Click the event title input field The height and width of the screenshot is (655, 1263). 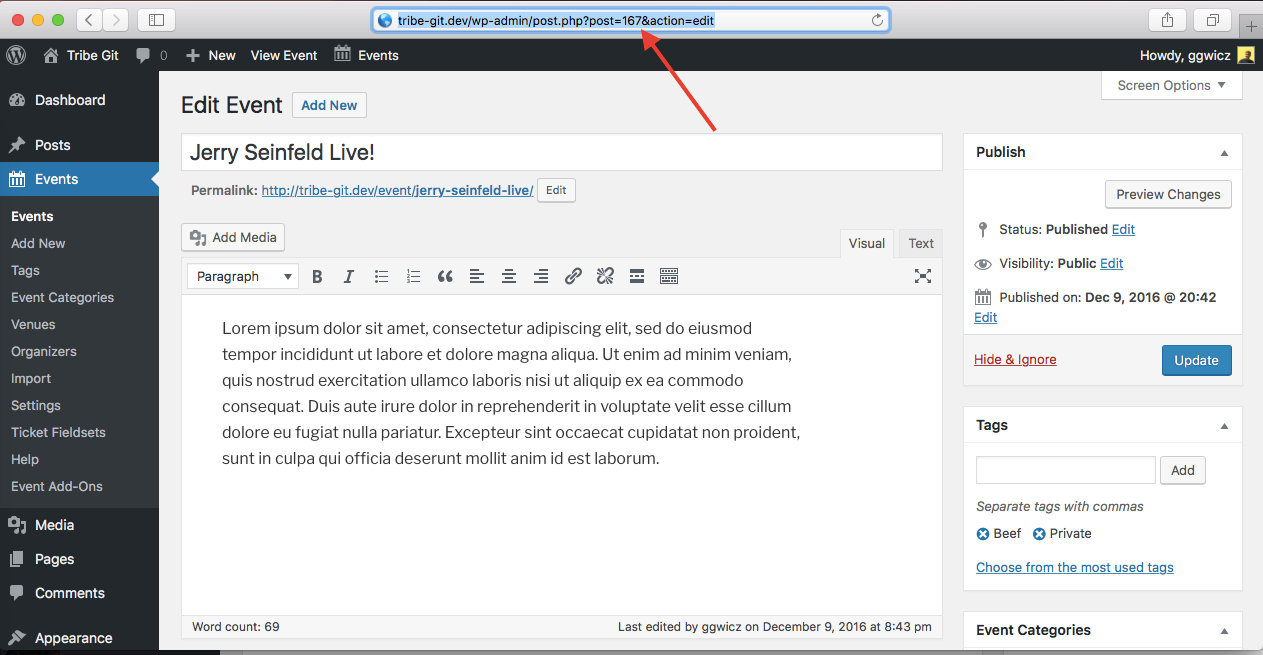click(561, 152)
